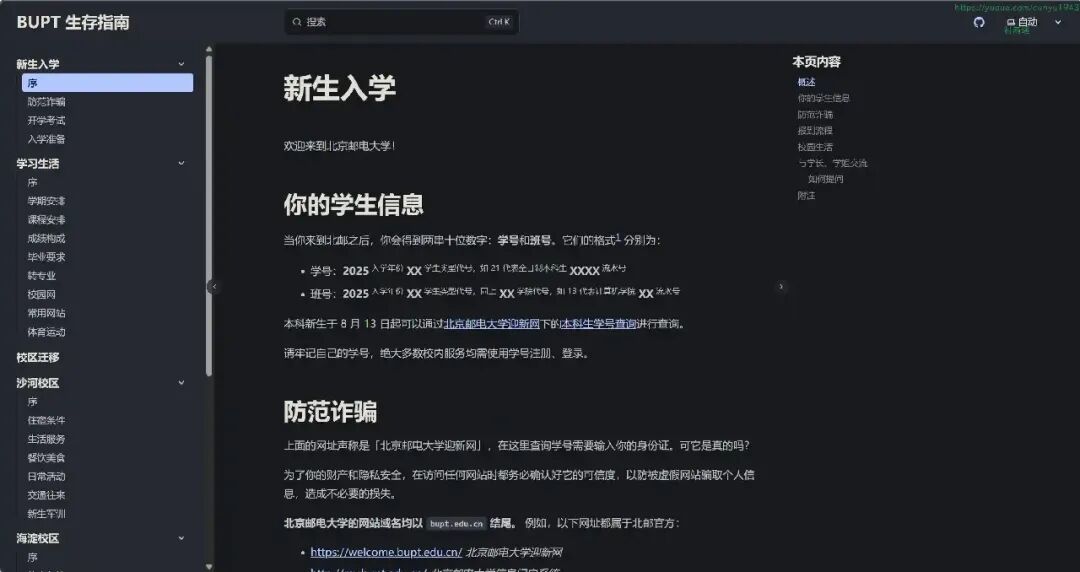Viewport: 1080px width, 572px height.
Task: Select 序 under 新生入学 in sidebar
Action: (107, 83)
